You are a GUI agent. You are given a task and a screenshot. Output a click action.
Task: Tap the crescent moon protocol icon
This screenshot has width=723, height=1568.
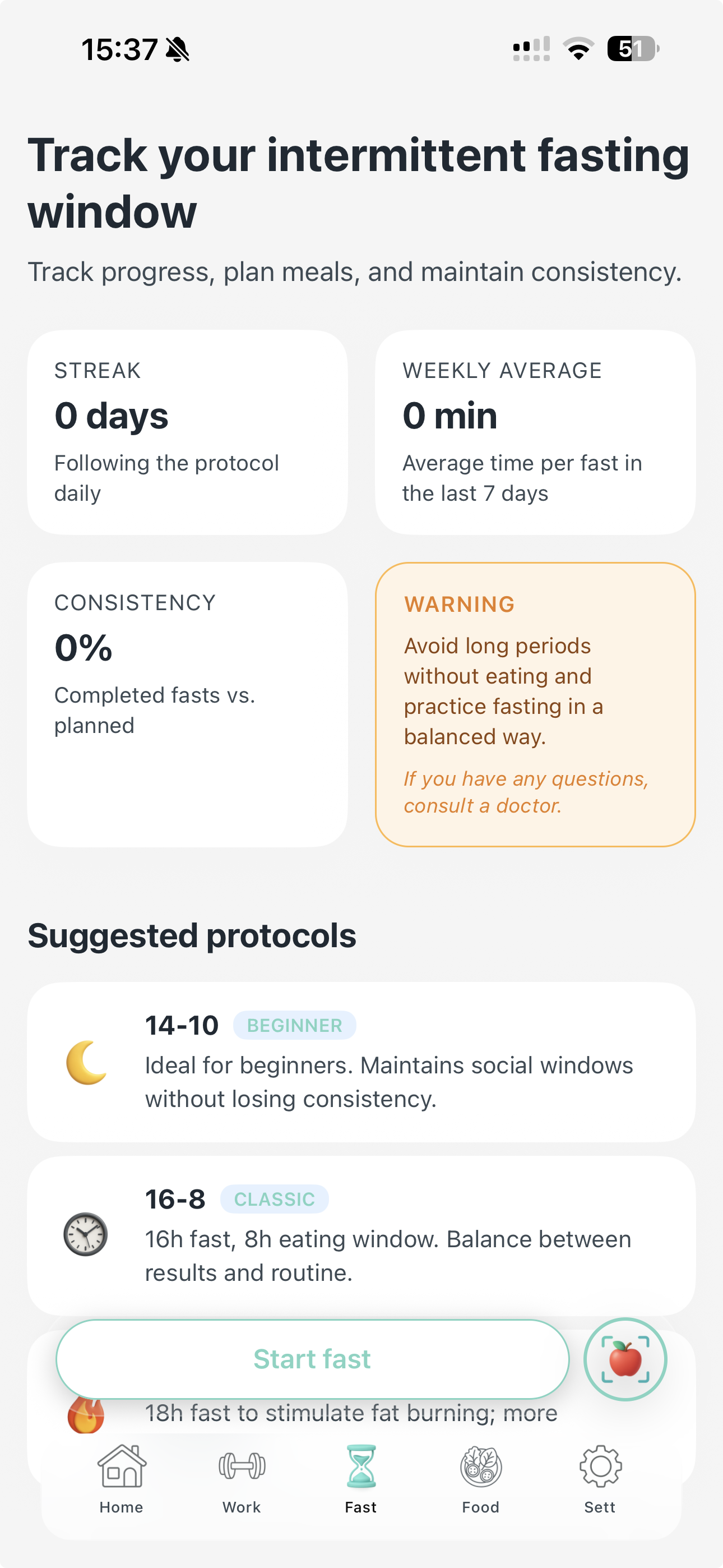(86, 1062)
